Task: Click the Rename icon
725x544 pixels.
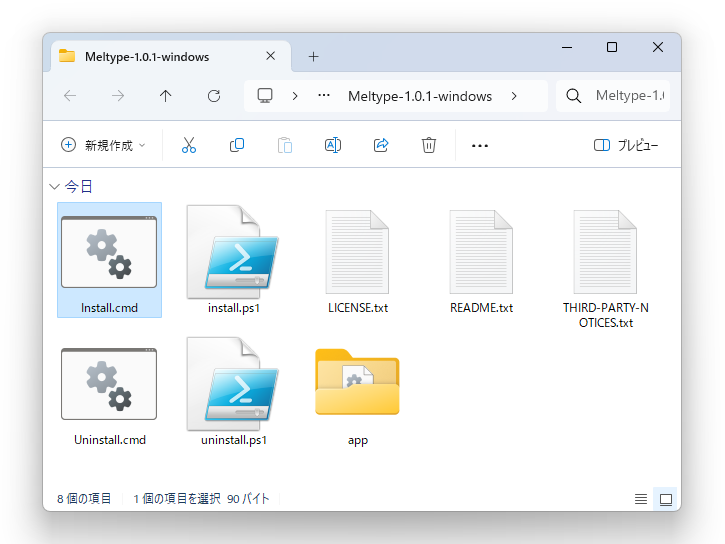Action: point(333,145)
